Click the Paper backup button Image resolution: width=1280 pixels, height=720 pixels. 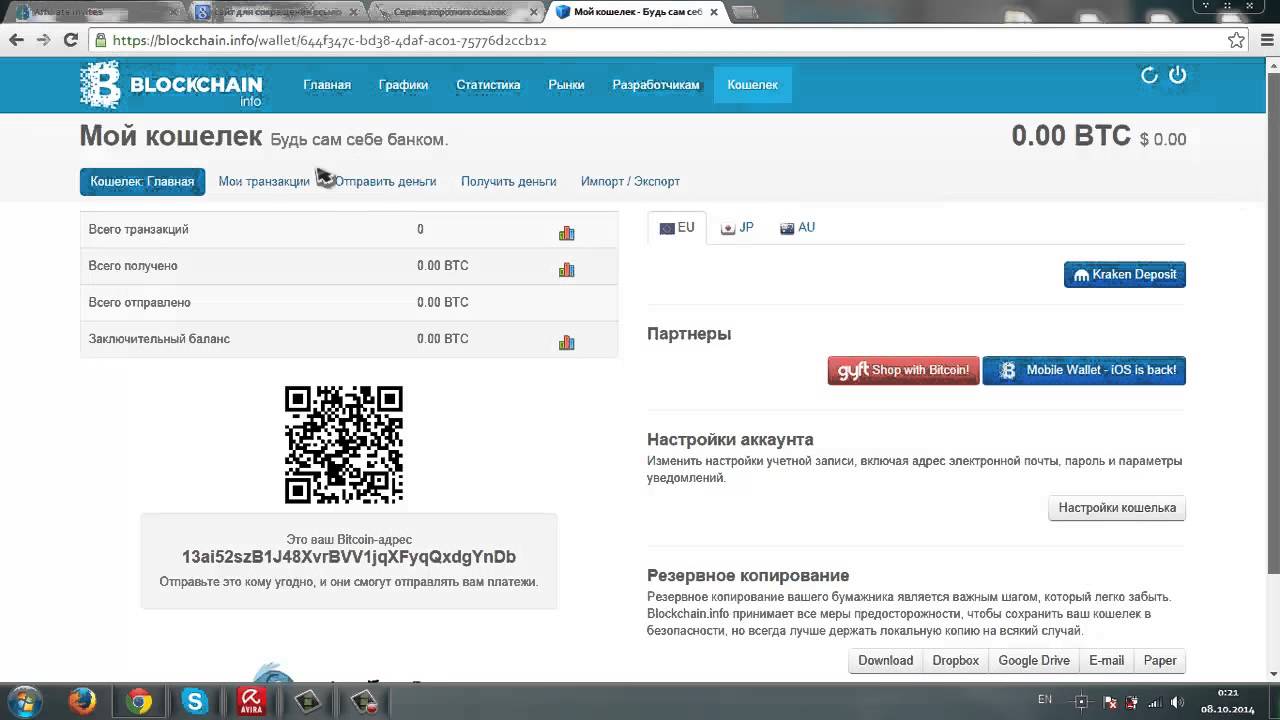pyautogui.click(x=1160, y=661)
